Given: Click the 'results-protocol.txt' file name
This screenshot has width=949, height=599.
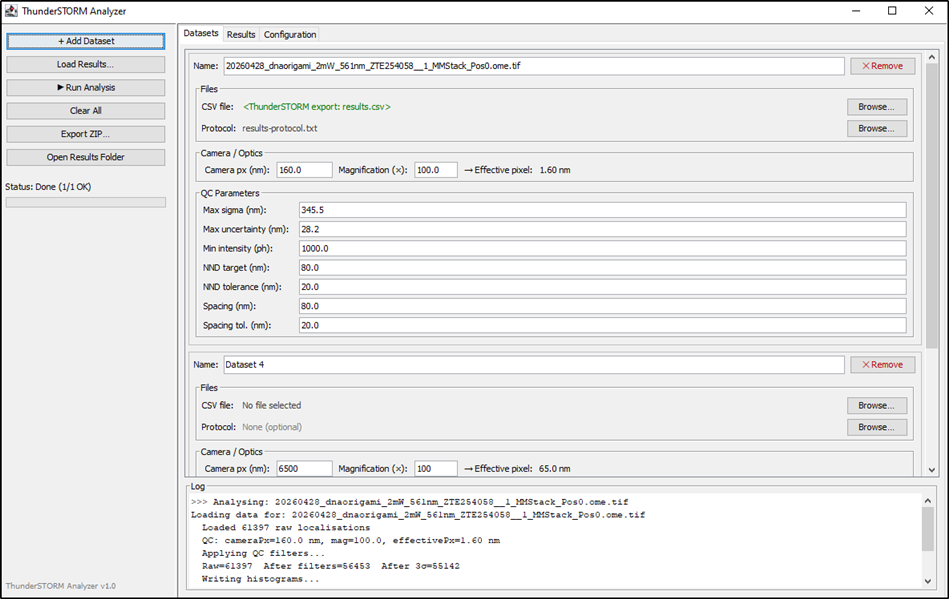Looking at the screenshot, I should (x=280, y=128).
